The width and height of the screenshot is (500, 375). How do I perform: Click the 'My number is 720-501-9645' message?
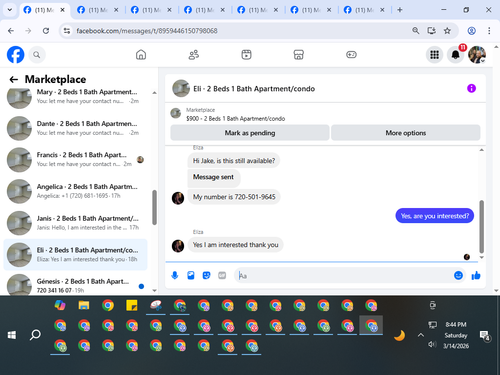point(234,197)
